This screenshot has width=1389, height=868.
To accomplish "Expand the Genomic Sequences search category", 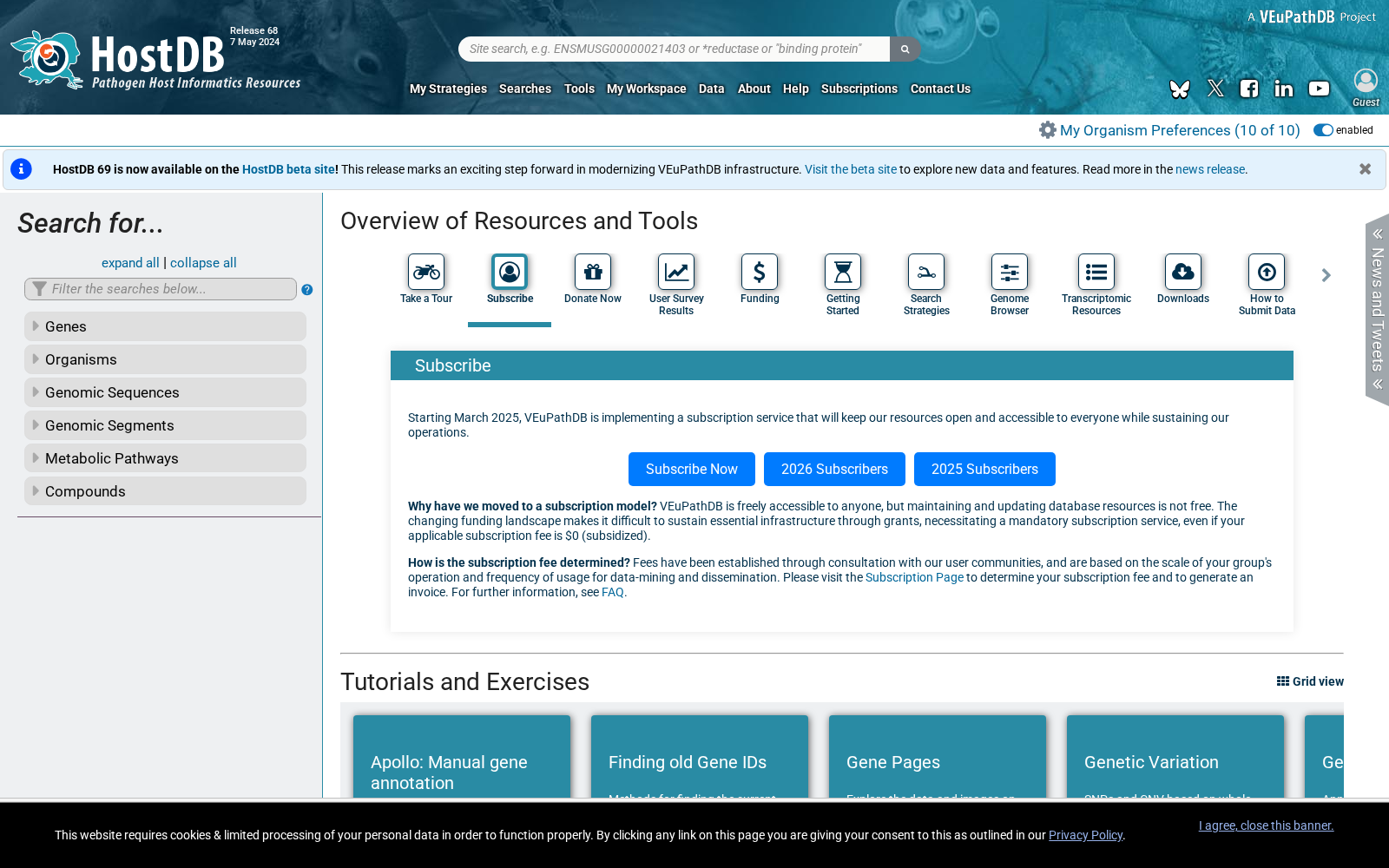I will pyautogui.click(x=165, y=392).
